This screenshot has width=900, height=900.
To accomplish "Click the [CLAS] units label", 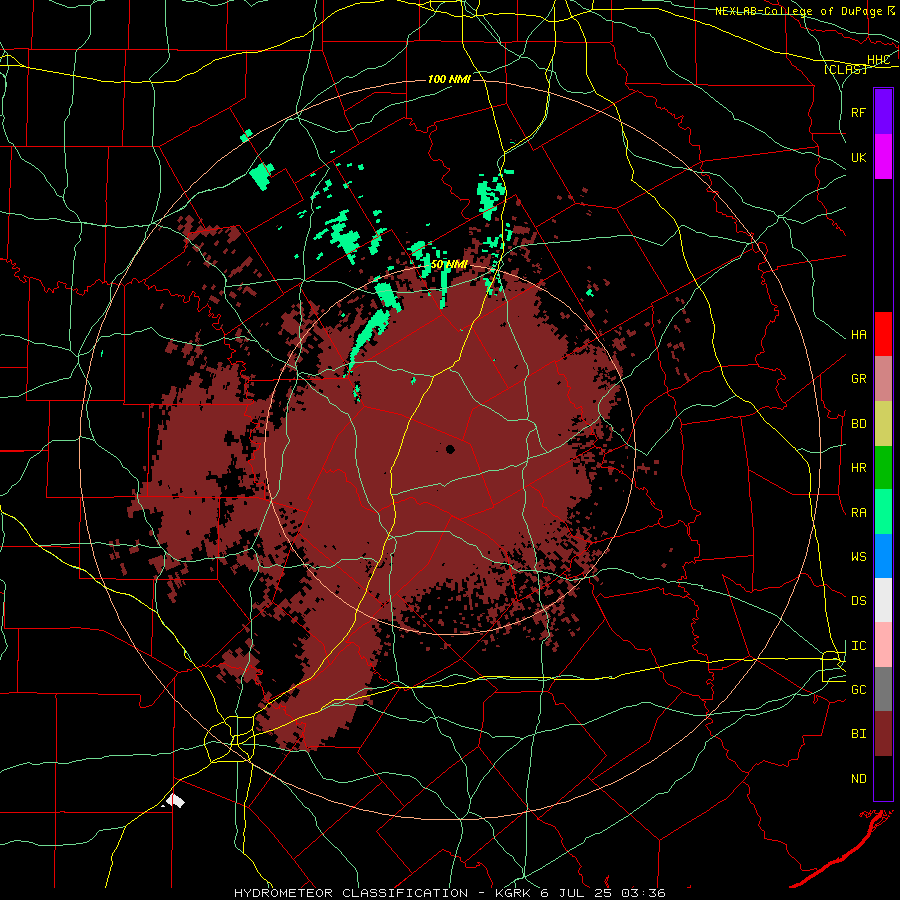I will click(845, 69).
